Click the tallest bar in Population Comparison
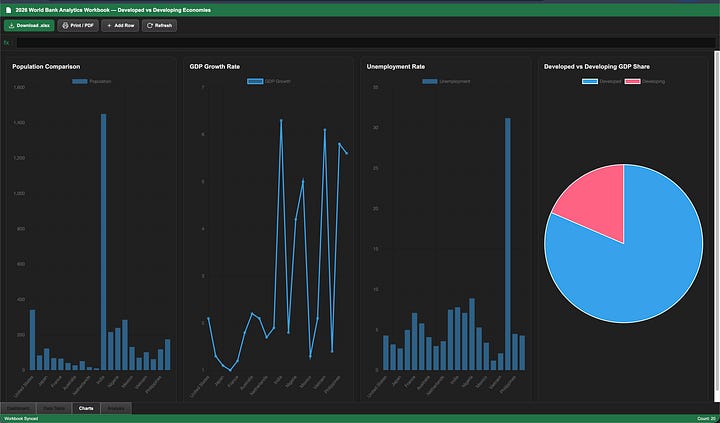Screen dimensions: 720x423 (x=103, y=242)
